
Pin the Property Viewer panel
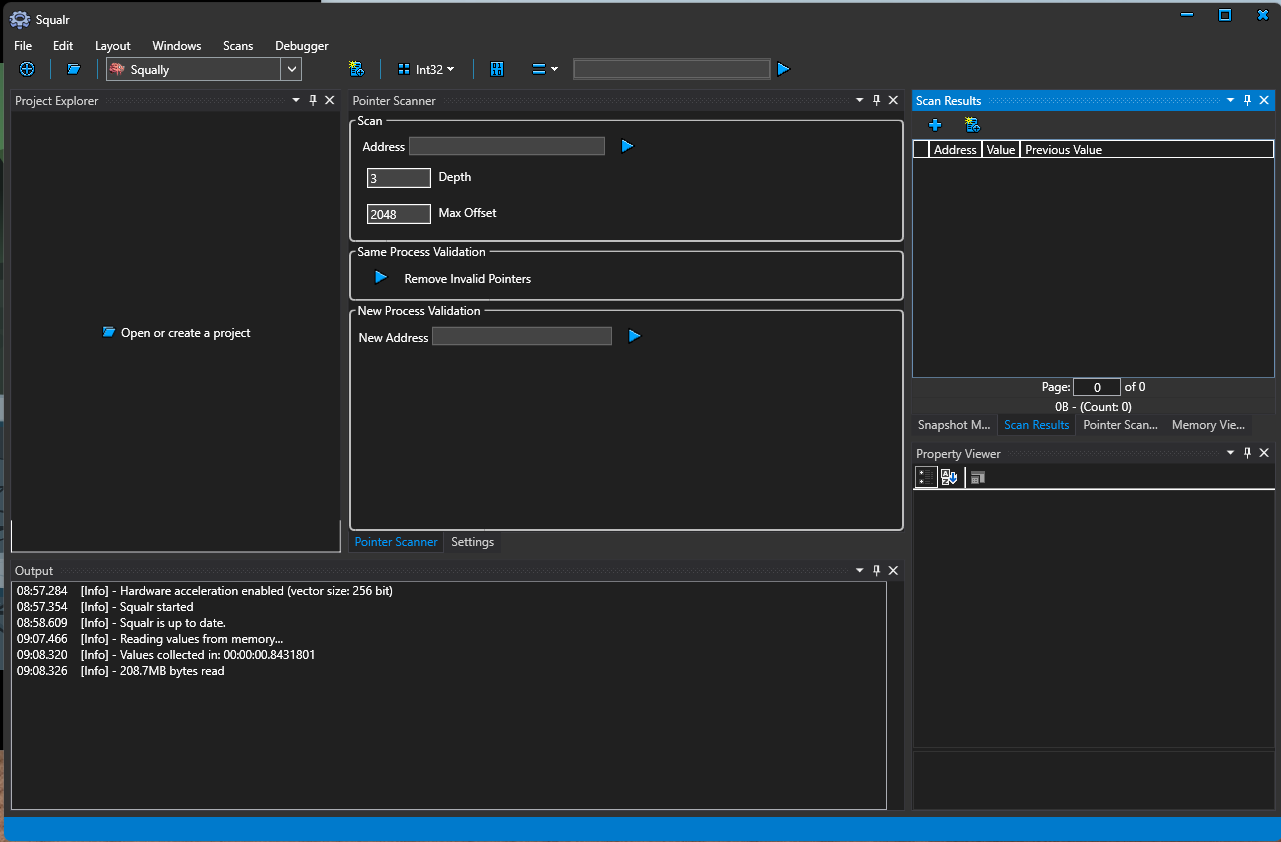coord(1248,453)
